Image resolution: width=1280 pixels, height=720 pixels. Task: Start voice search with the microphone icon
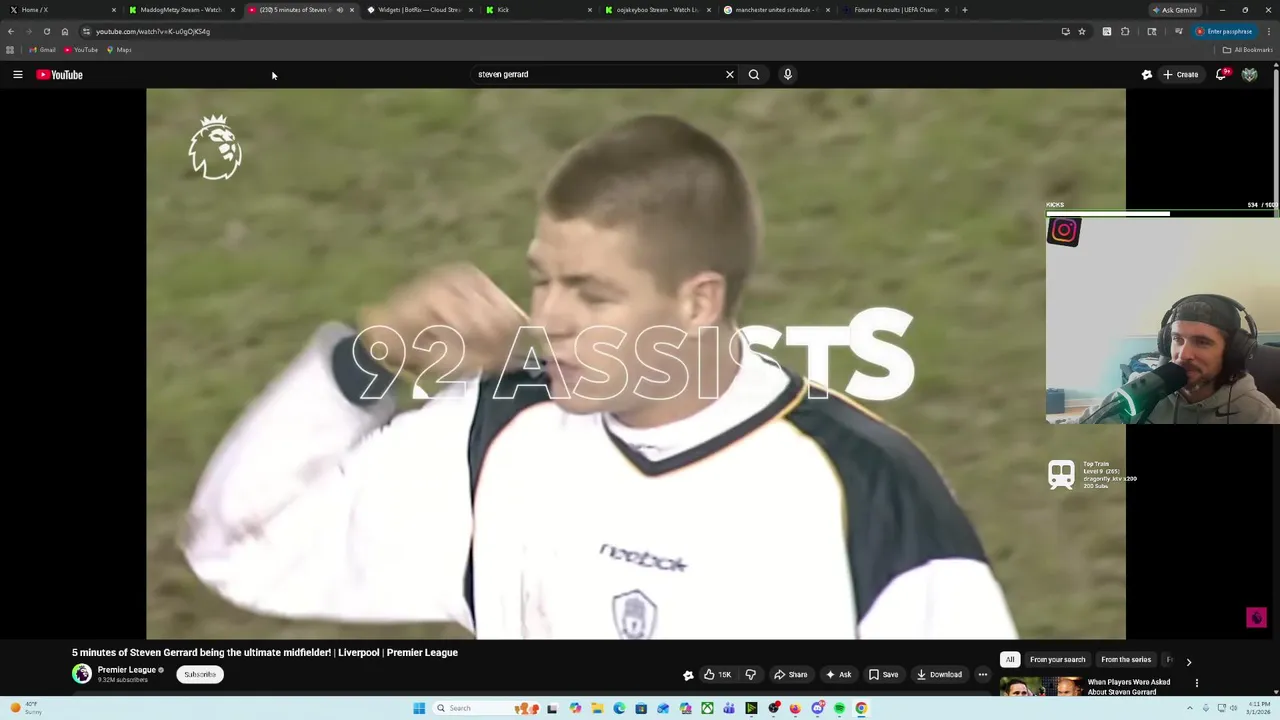point(788,74)
